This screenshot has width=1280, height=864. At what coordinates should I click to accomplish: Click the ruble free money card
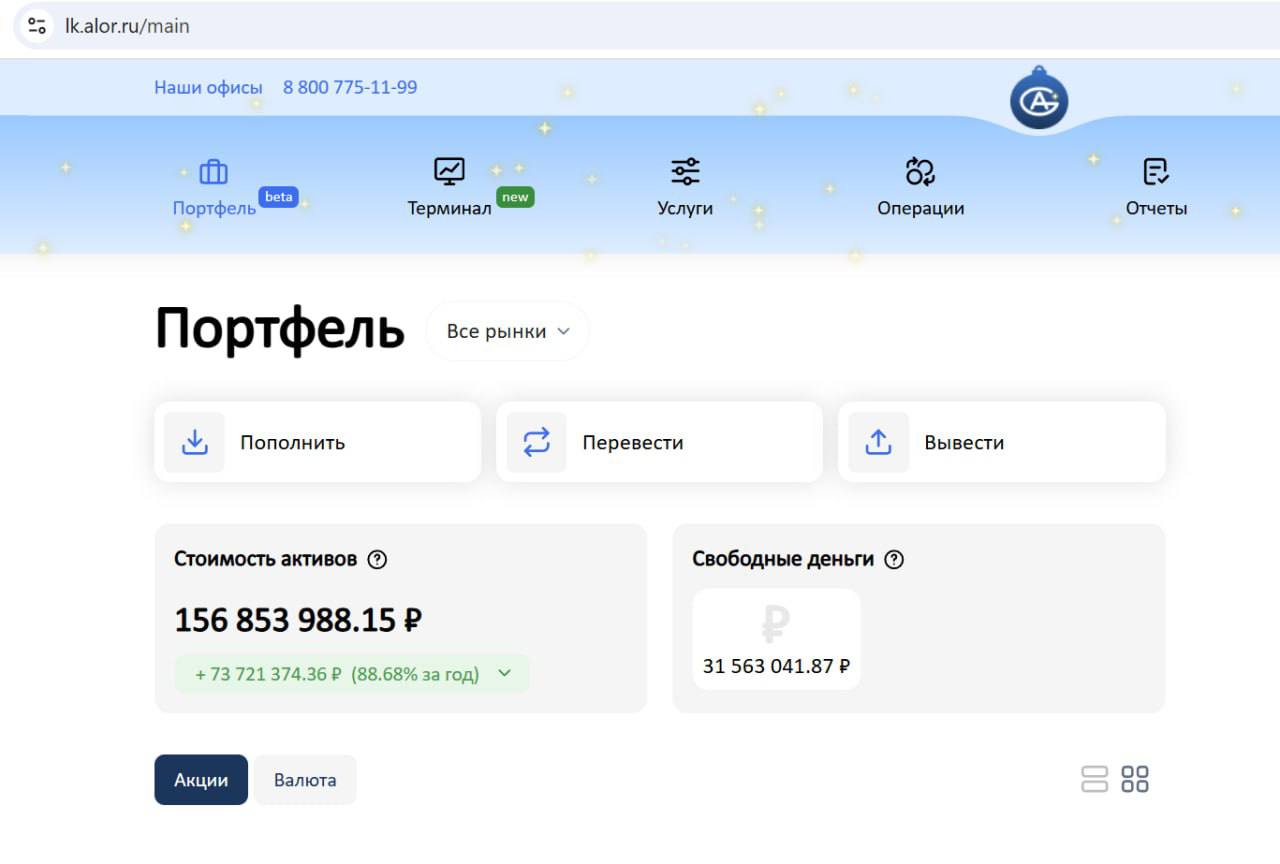point(776,639)
